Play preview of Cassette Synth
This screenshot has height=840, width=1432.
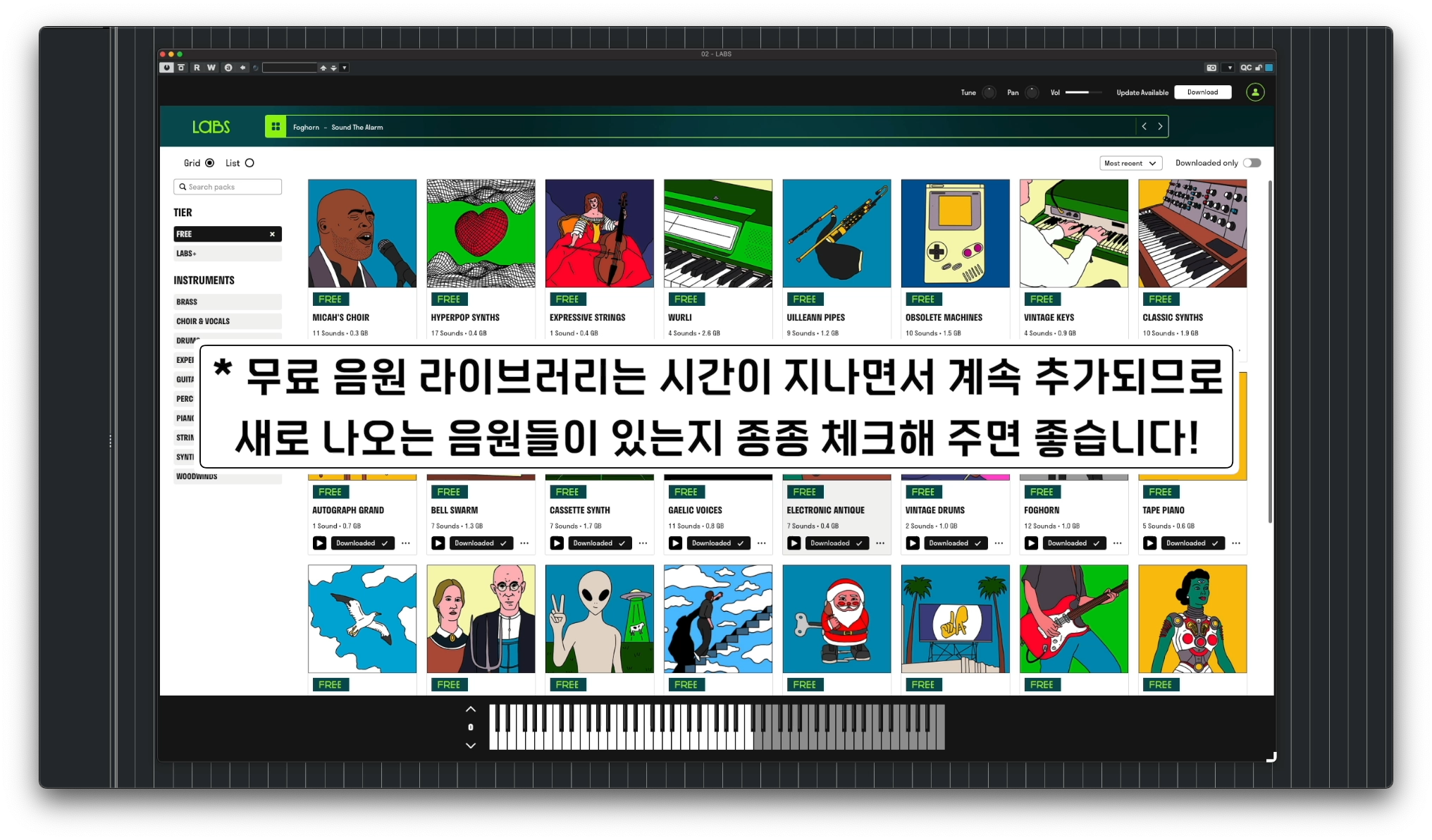(557, 543)
